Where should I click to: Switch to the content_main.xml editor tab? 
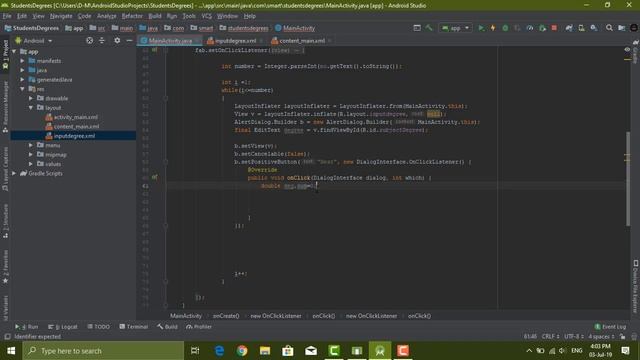pyautogui.click(x=301, y=40)
